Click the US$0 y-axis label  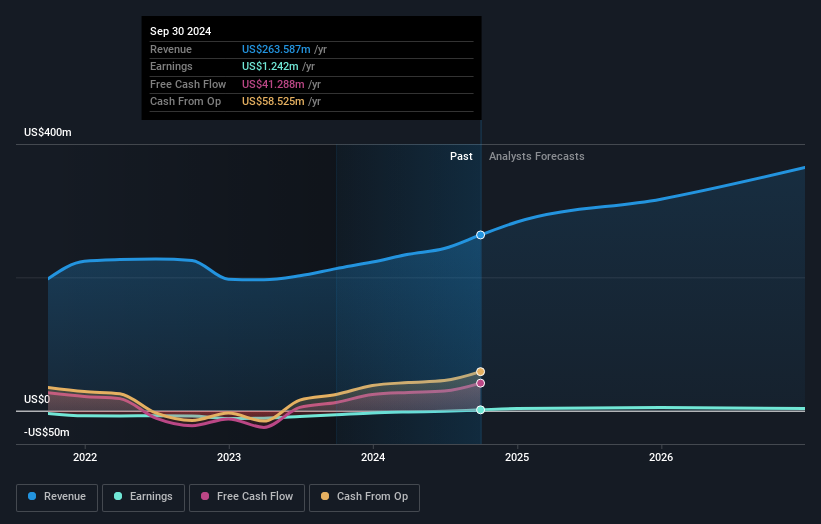(37, 399)
